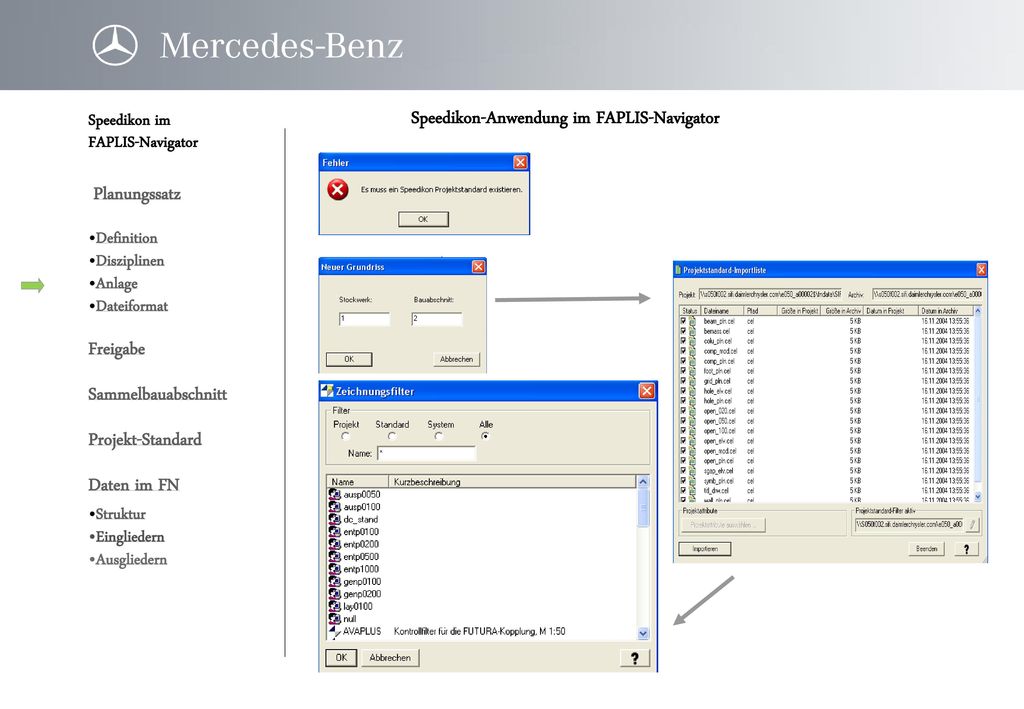Click scroll-down arrow in Zeichnungsfilter list
The height and width of the screenshot is (709, 1024).
(643, 633)
